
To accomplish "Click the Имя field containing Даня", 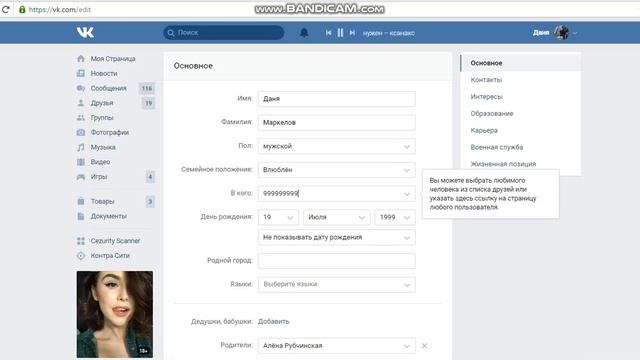I will pyautogui.click(x=337, y=99).
